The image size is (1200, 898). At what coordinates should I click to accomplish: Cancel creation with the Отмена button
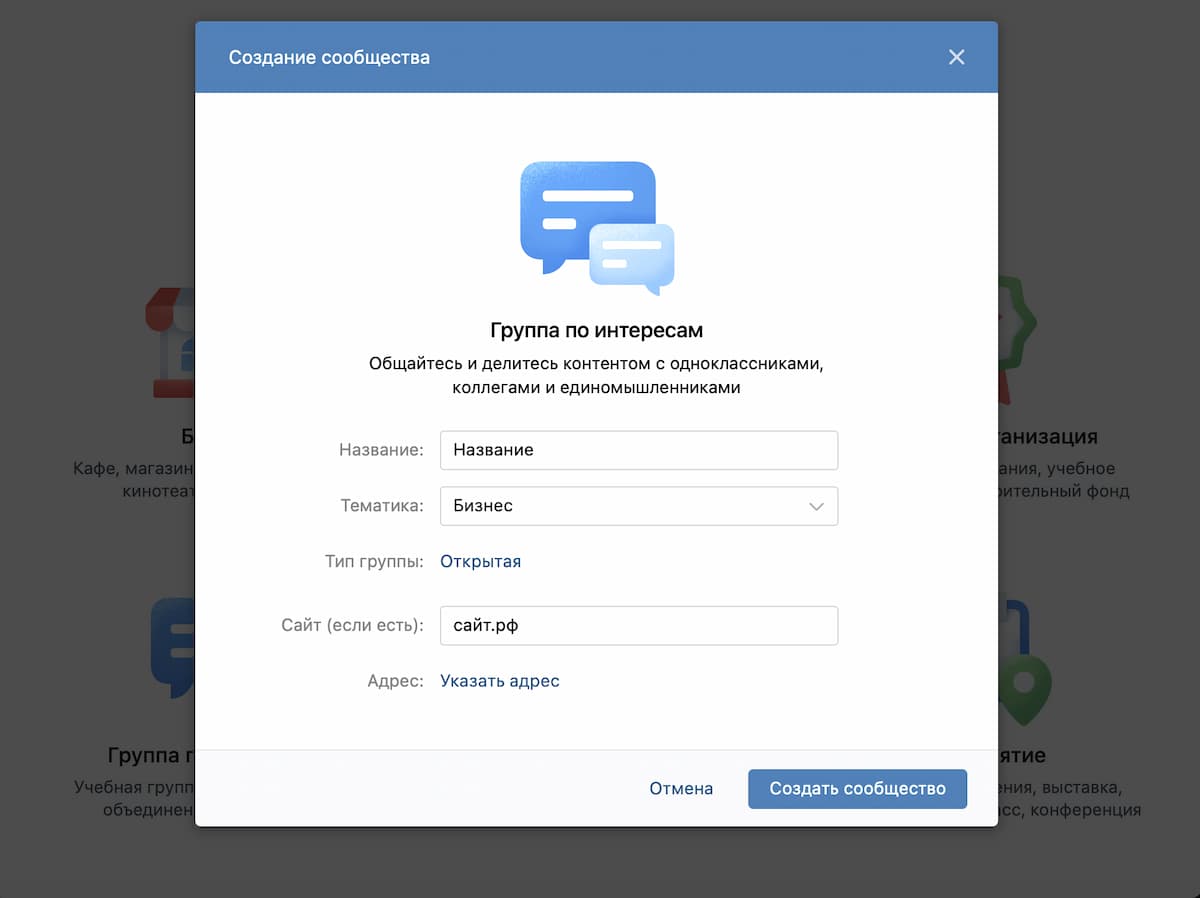681,788
